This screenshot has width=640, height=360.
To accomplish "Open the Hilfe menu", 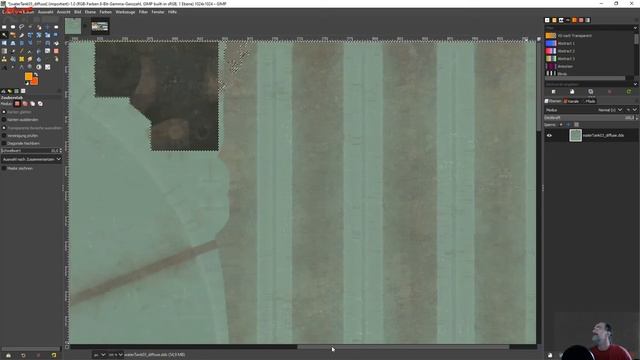I will tap(172, 12).
